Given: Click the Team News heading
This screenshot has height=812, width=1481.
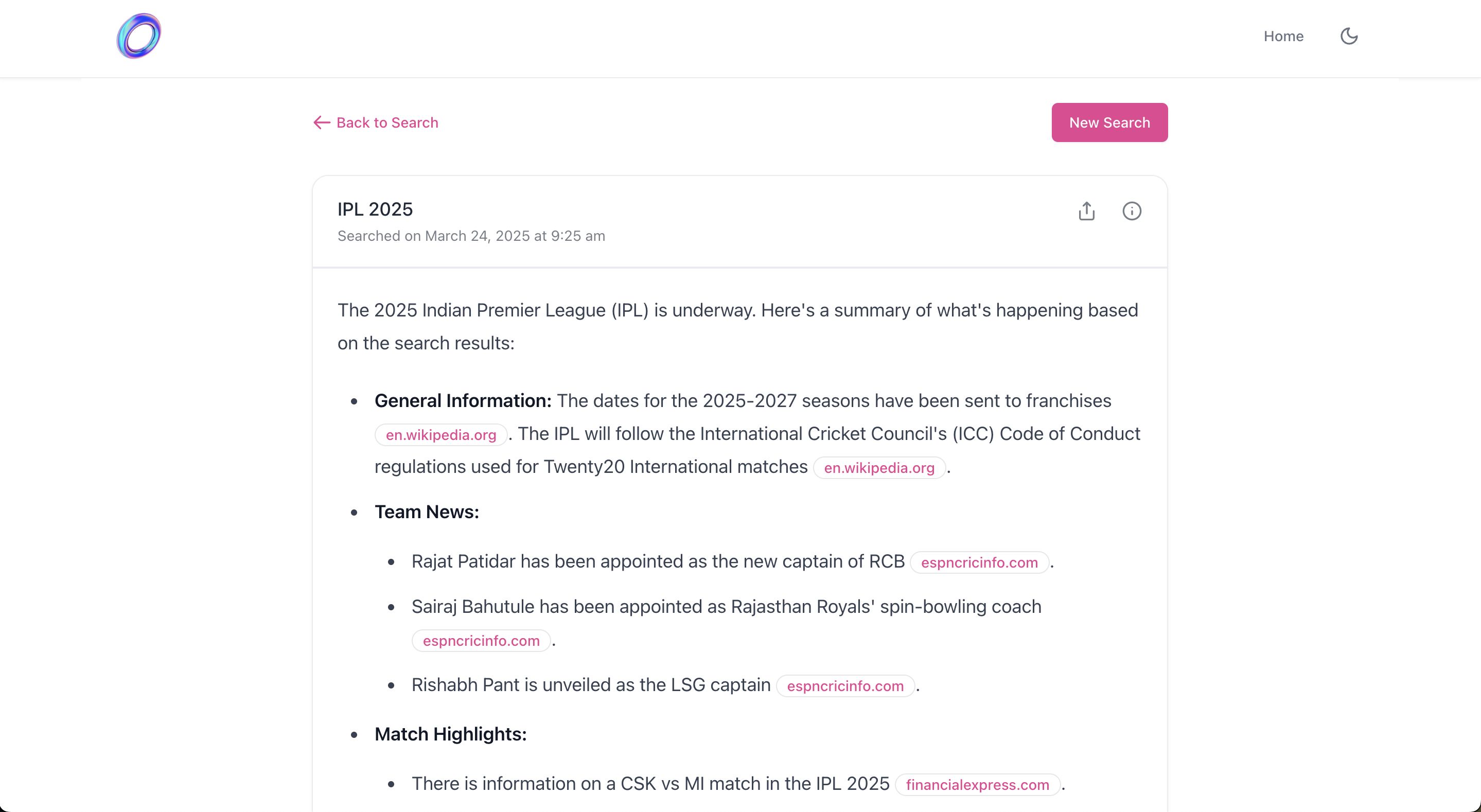Looking at the screenshot, I should (x=427, y=512).
